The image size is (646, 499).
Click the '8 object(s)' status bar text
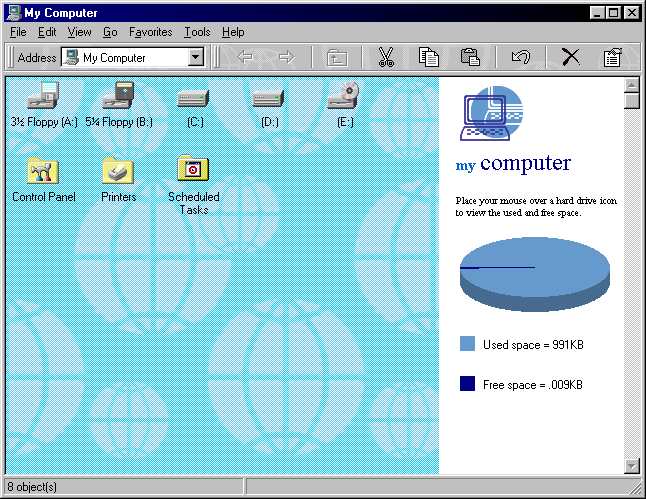(32, 487)
